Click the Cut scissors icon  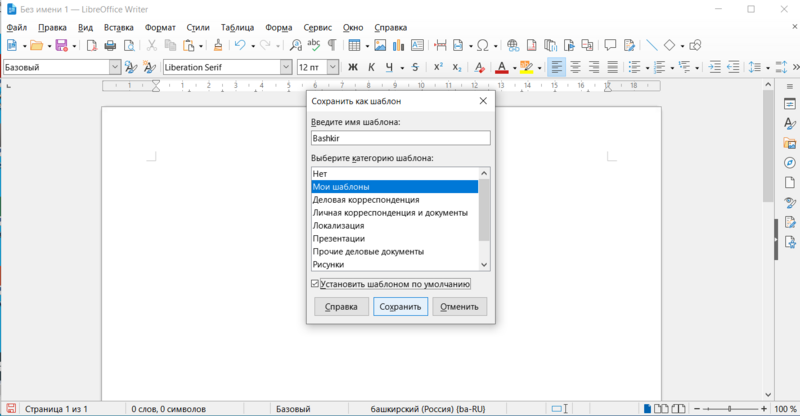(x=152, y=45)
